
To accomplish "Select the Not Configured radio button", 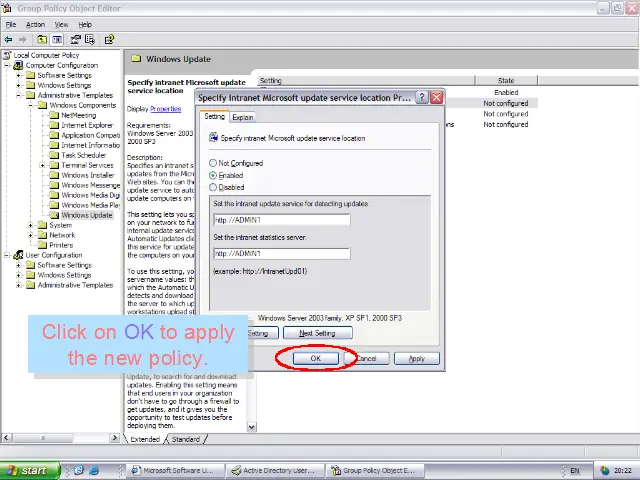I will pyautogui.click(x=213, y=163).
